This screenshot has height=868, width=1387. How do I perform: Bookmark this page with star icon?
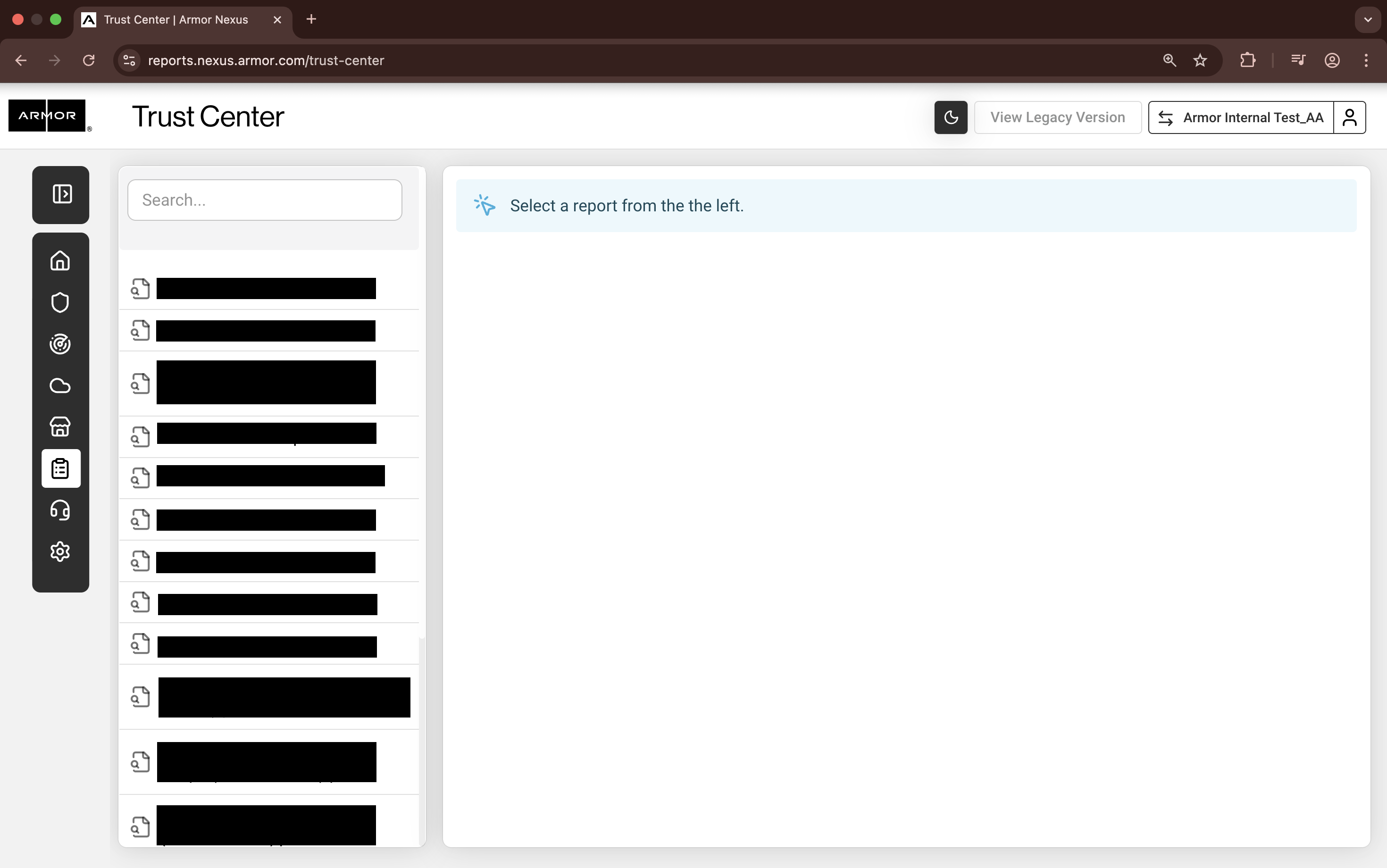[1200, 60]
